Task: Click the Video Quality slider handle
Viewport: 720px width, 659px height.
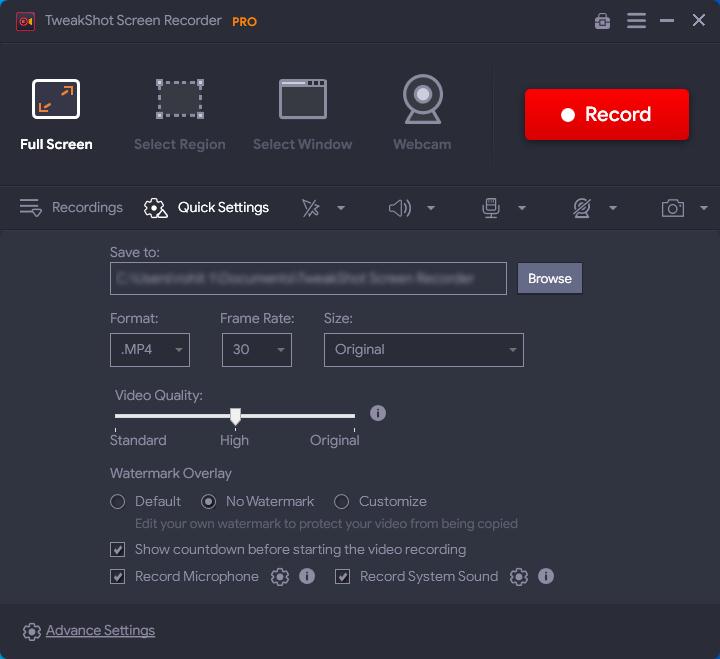Action: tap(235, 416)
